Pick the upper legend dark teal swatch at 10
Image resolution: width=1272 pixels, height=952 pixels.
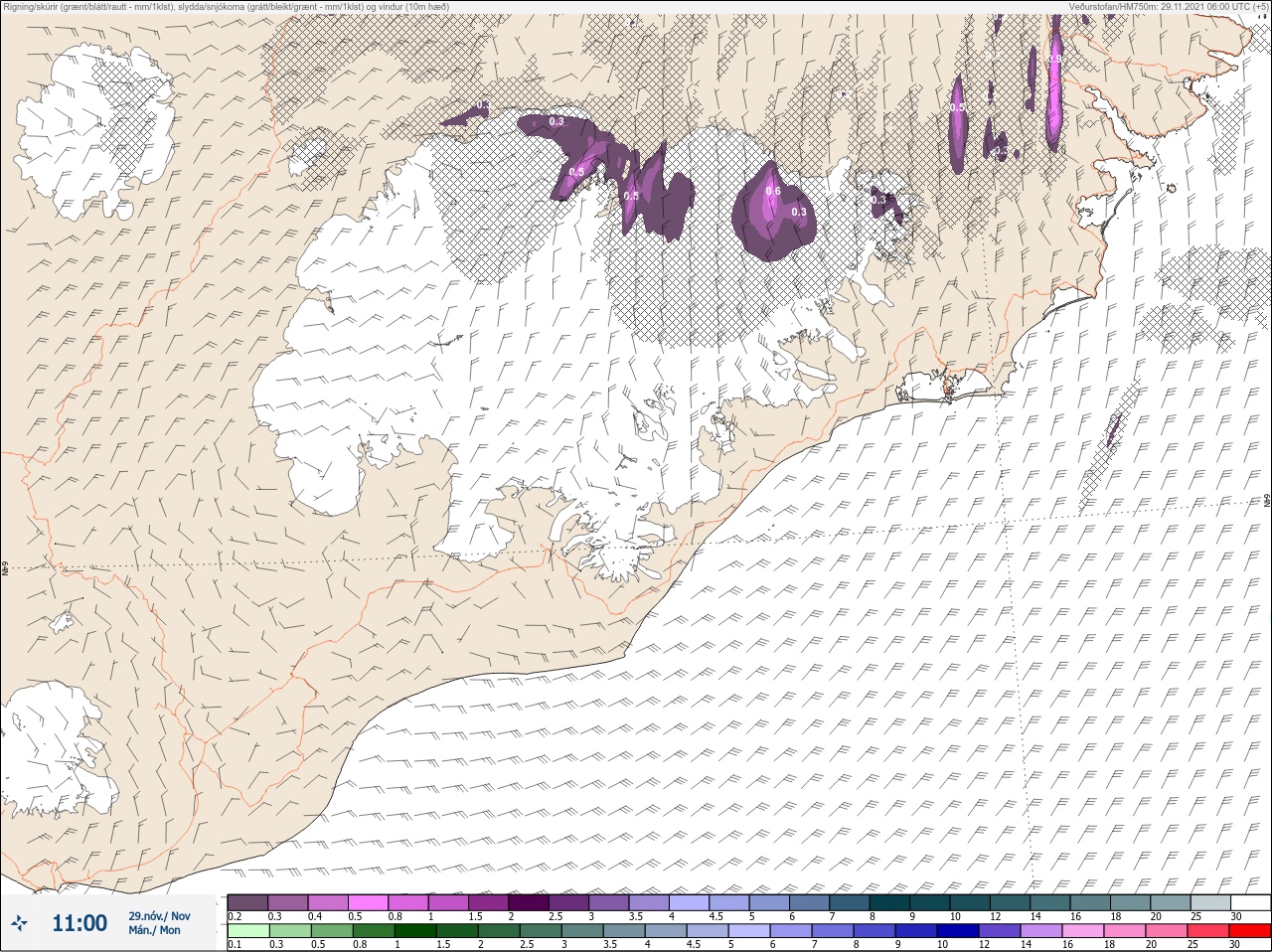click(969, 902)
